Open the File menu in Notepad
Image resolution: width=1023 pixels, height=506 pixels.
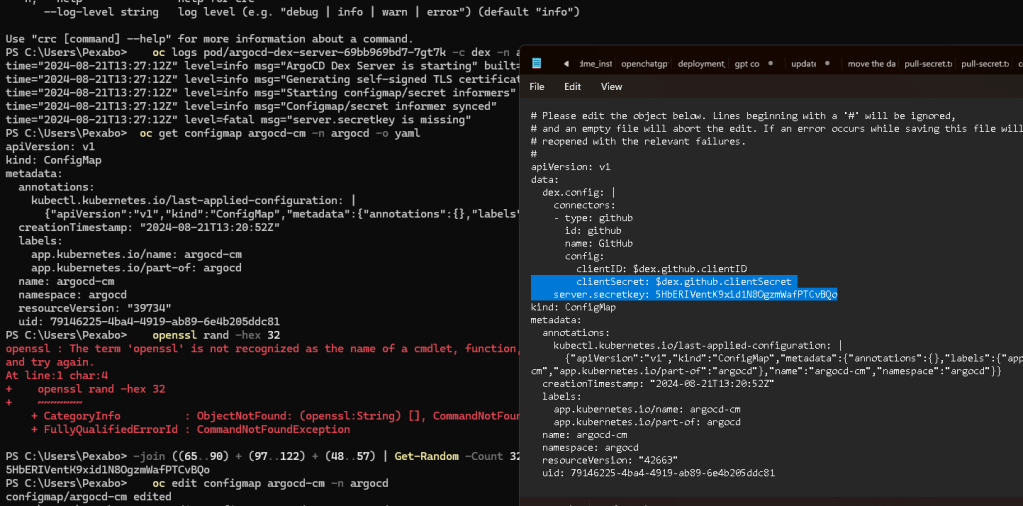click(x=537, y=87)
